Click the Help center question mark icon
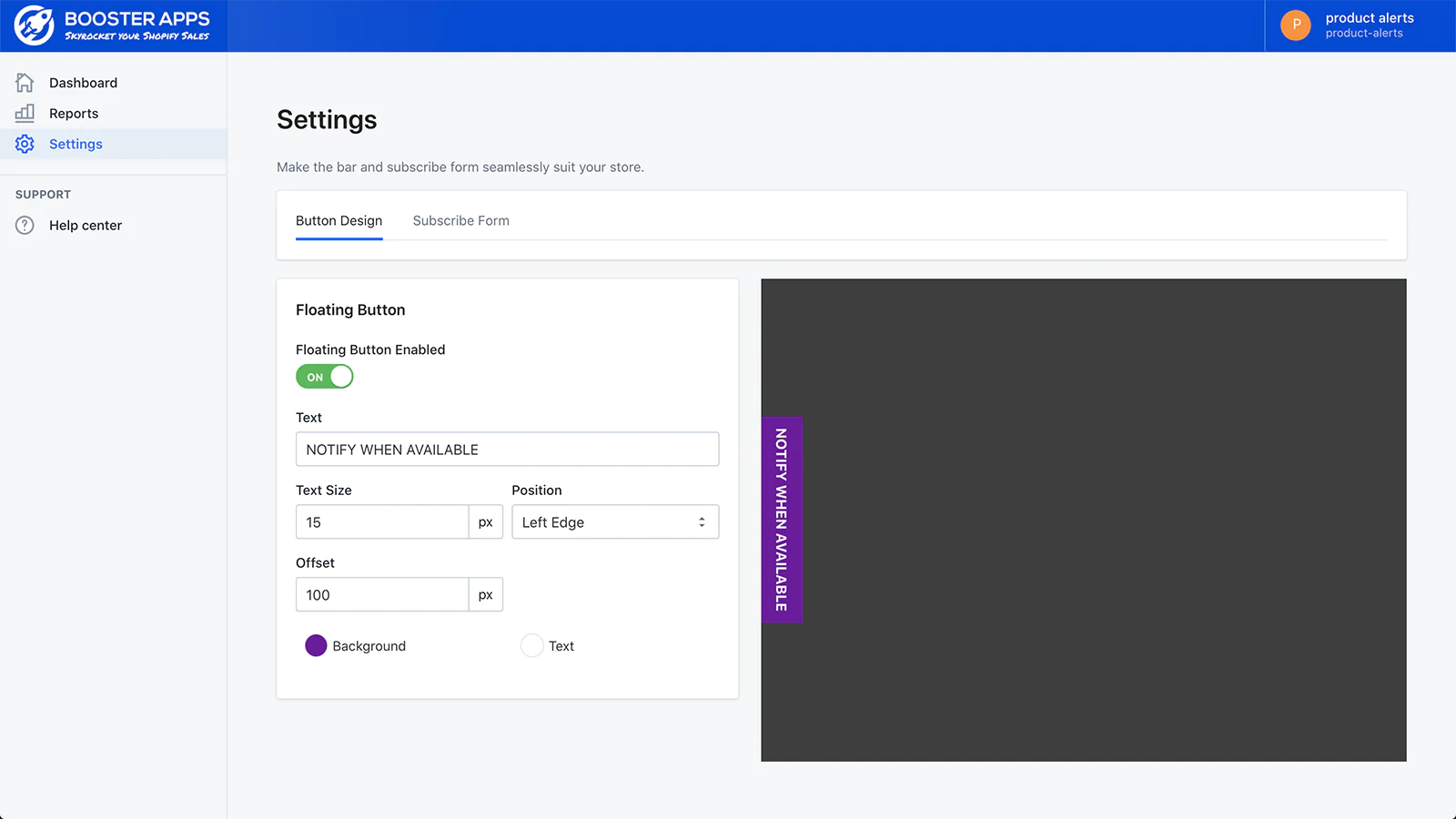This screenshot has height=819, width=1456. 25,226
